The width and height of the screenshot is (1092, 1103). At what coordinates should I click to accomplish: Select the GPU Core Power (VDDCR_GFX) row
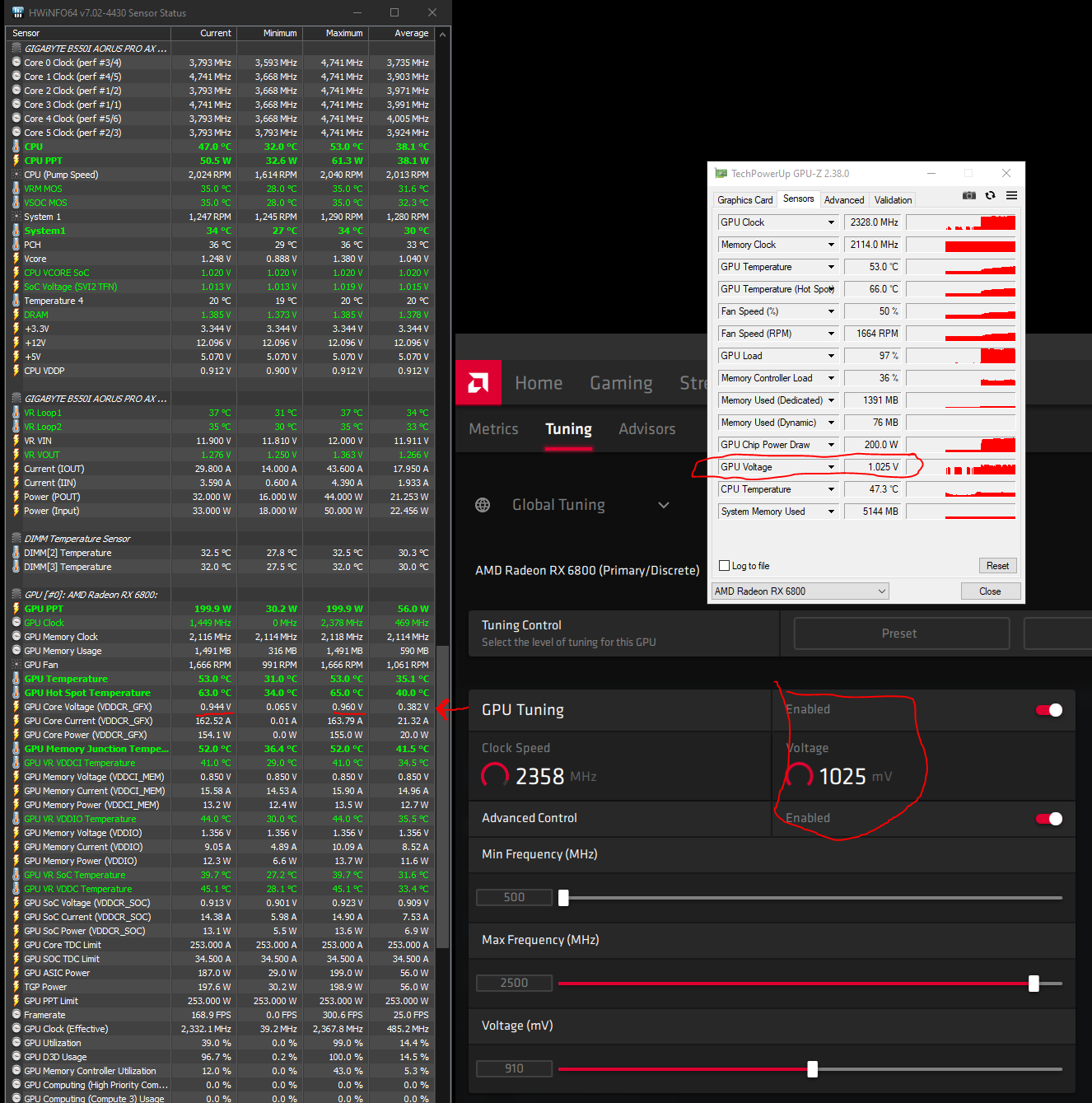pyautogui.click(x=221, y=735)
